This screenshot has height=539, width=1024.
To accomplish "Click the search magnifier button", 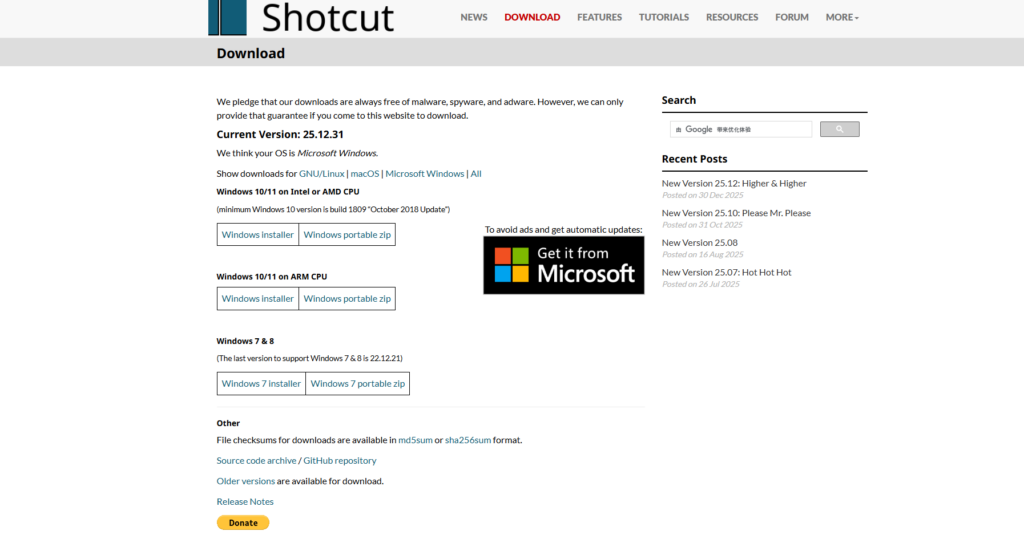I will pos(839,129).
